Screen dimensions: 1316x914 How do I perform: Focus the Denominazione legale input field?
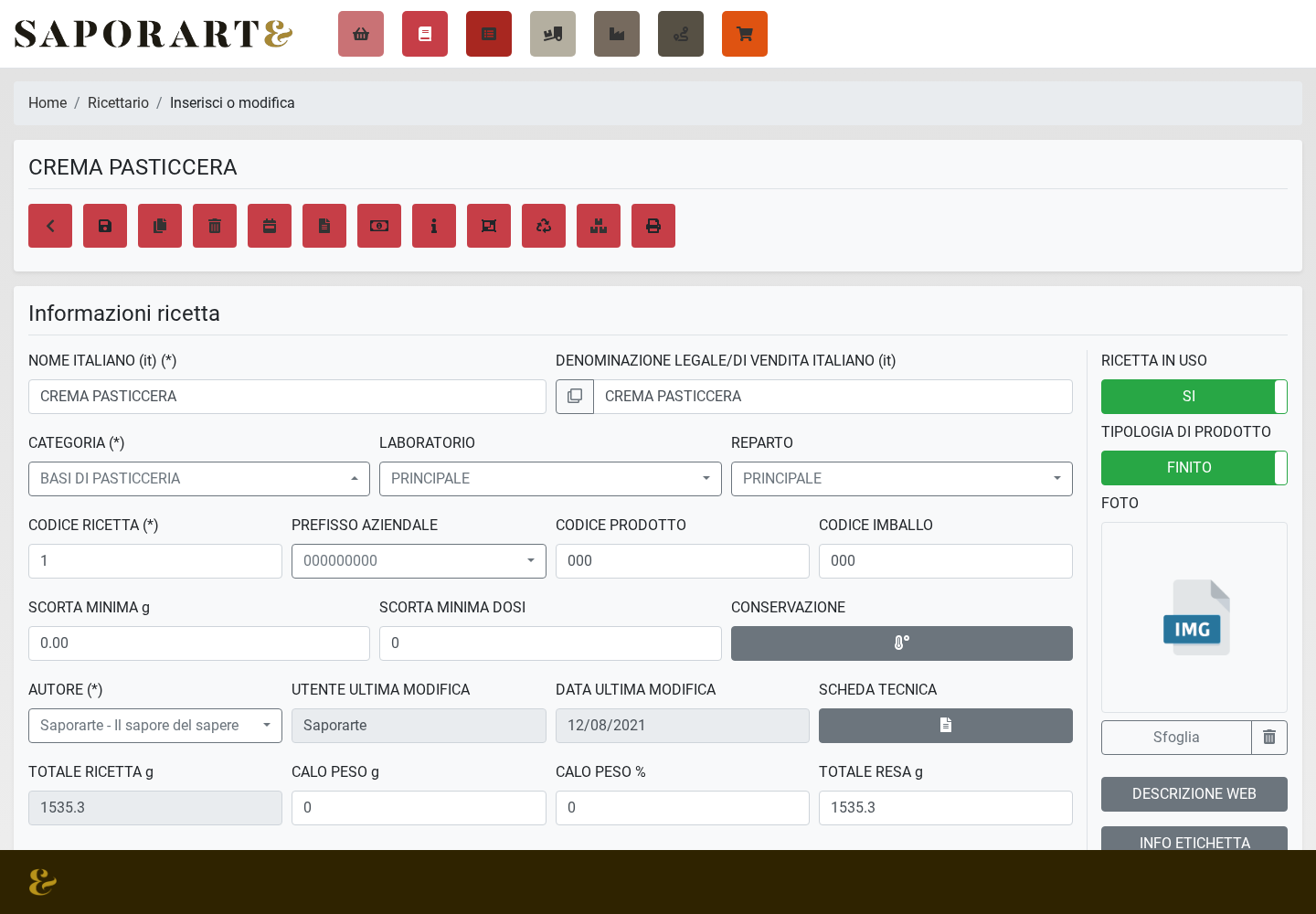tap(833, 397)
